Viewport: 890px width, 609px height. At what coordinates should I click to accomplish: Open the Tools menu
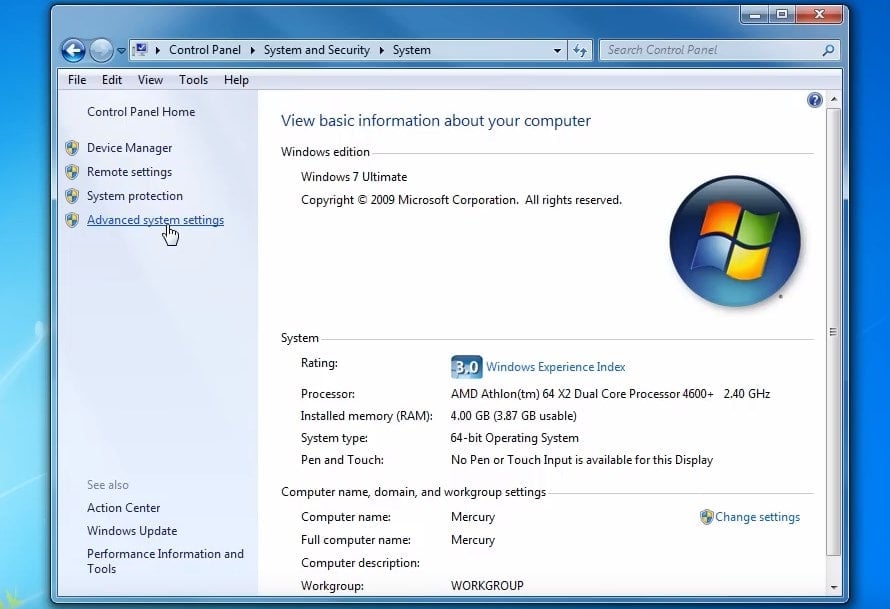tap(194, 80)
